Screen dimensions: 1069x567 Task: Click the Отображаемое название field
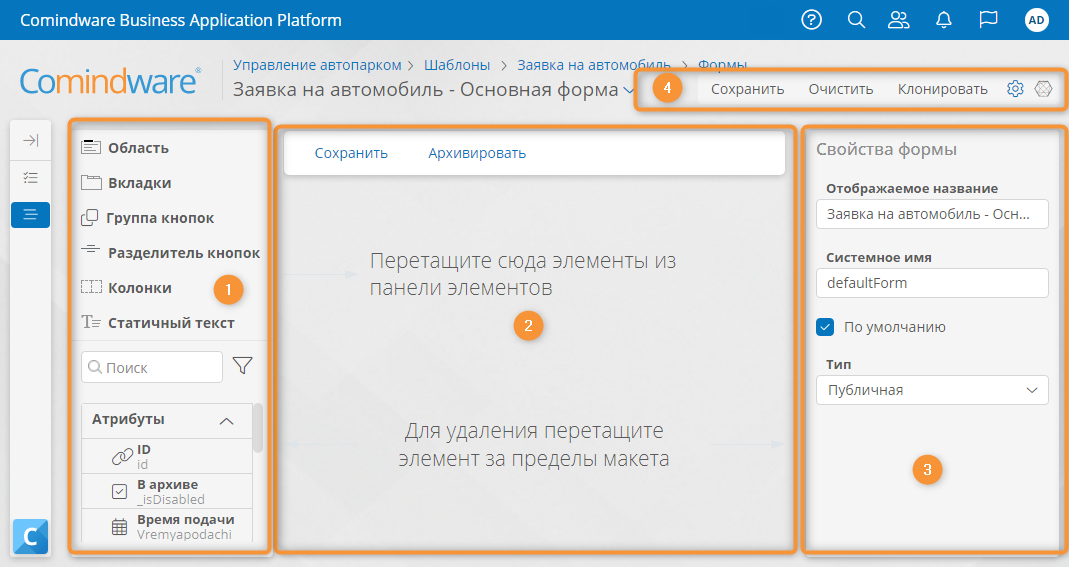tap(932, 214)
